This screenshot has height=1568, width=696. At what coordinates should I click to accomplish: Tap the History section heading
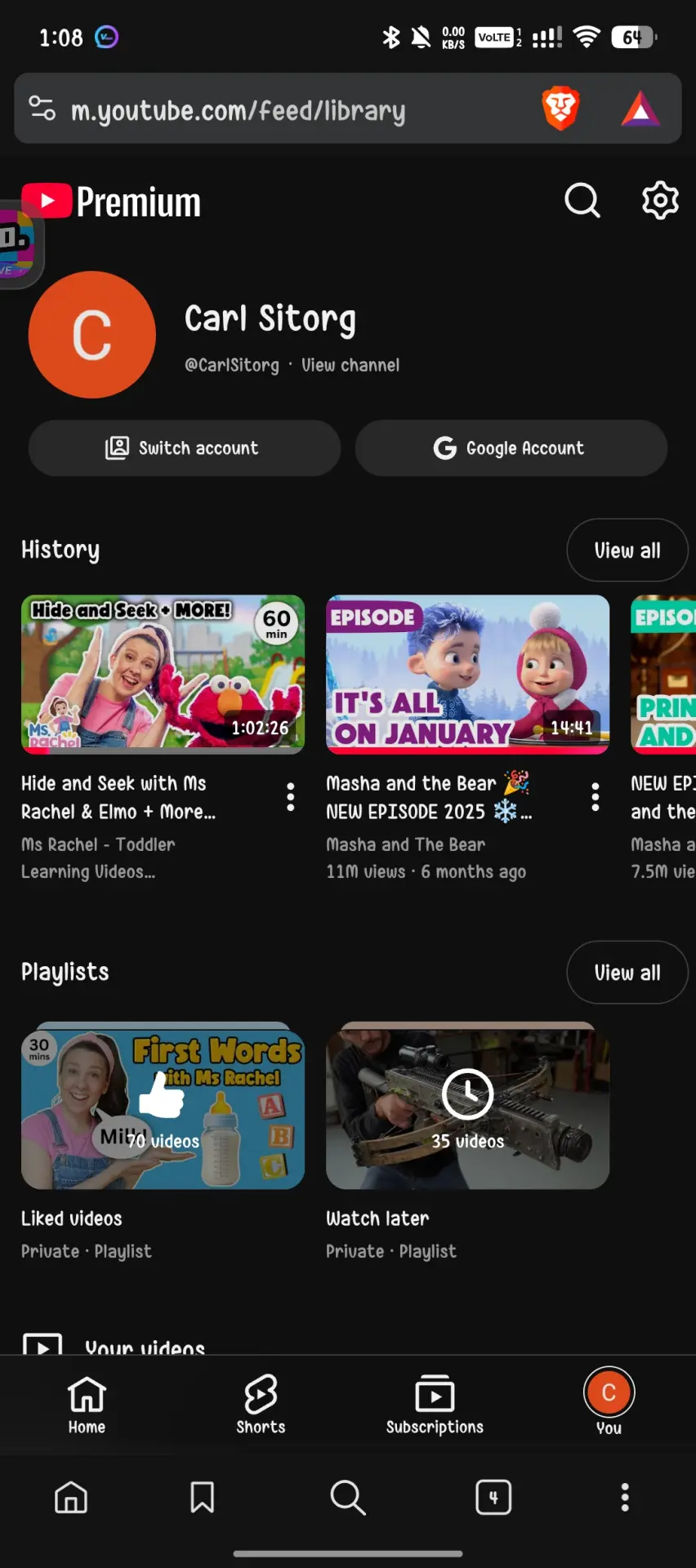(60, 550)
